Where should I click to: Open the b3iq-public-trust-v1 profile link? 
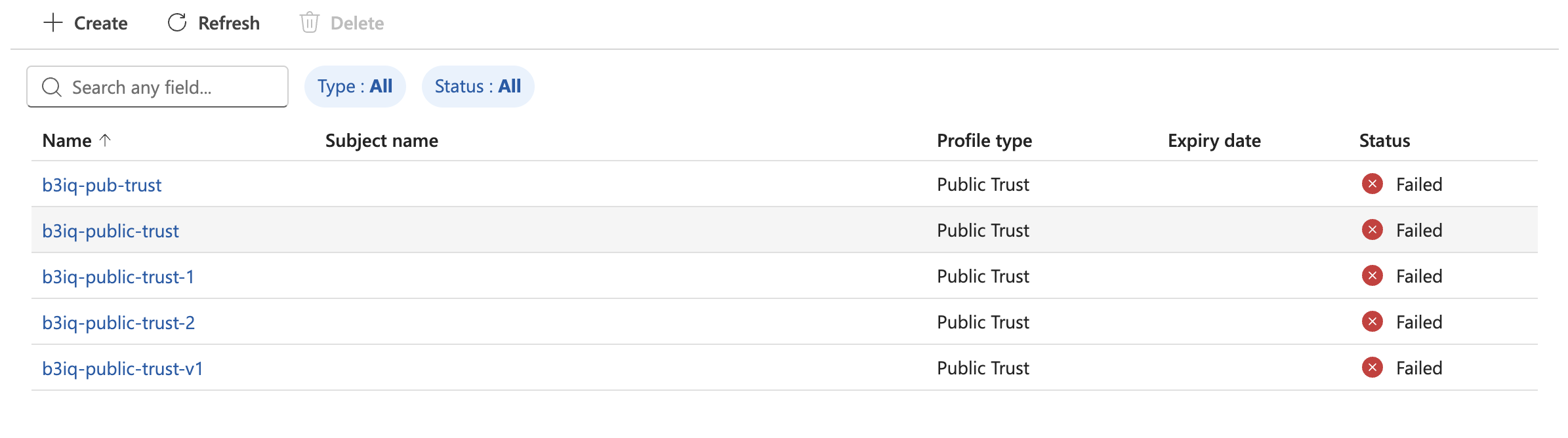(123, 368)
